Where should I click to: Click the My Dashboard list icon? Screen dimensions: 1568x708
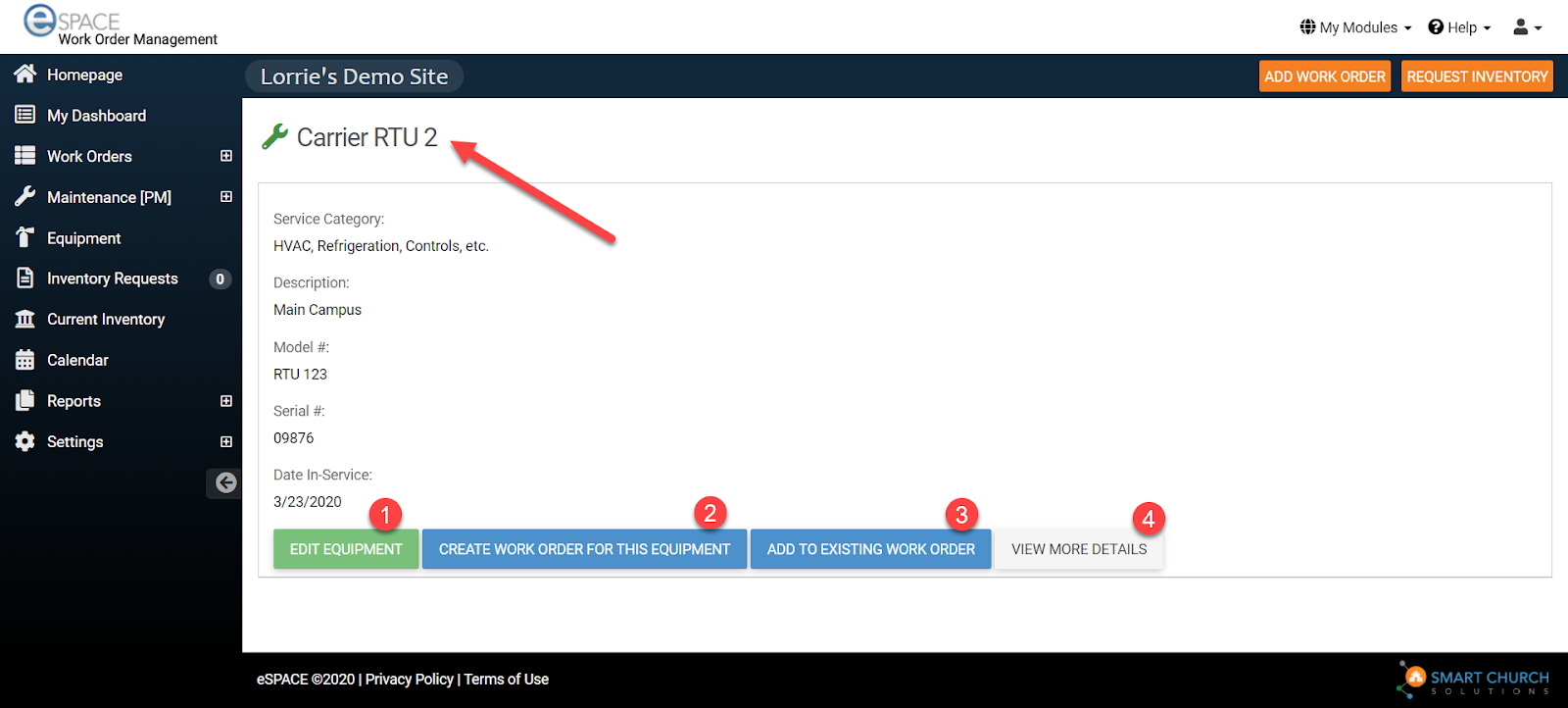25,115
